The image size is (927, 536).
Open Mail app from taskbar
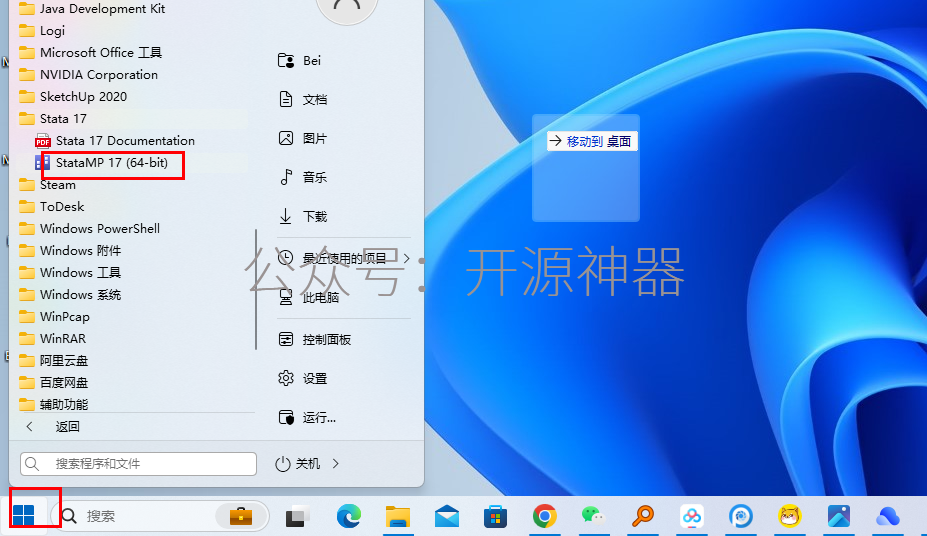[x=447, y=516]
